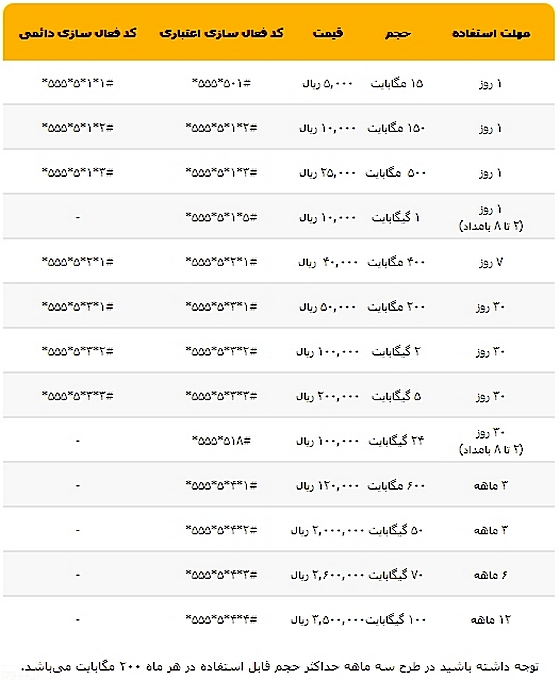Screen dimensions: 560x680
Task: Click the footnote about 200 مگابایت limit
Action: (x=280, y=667)
